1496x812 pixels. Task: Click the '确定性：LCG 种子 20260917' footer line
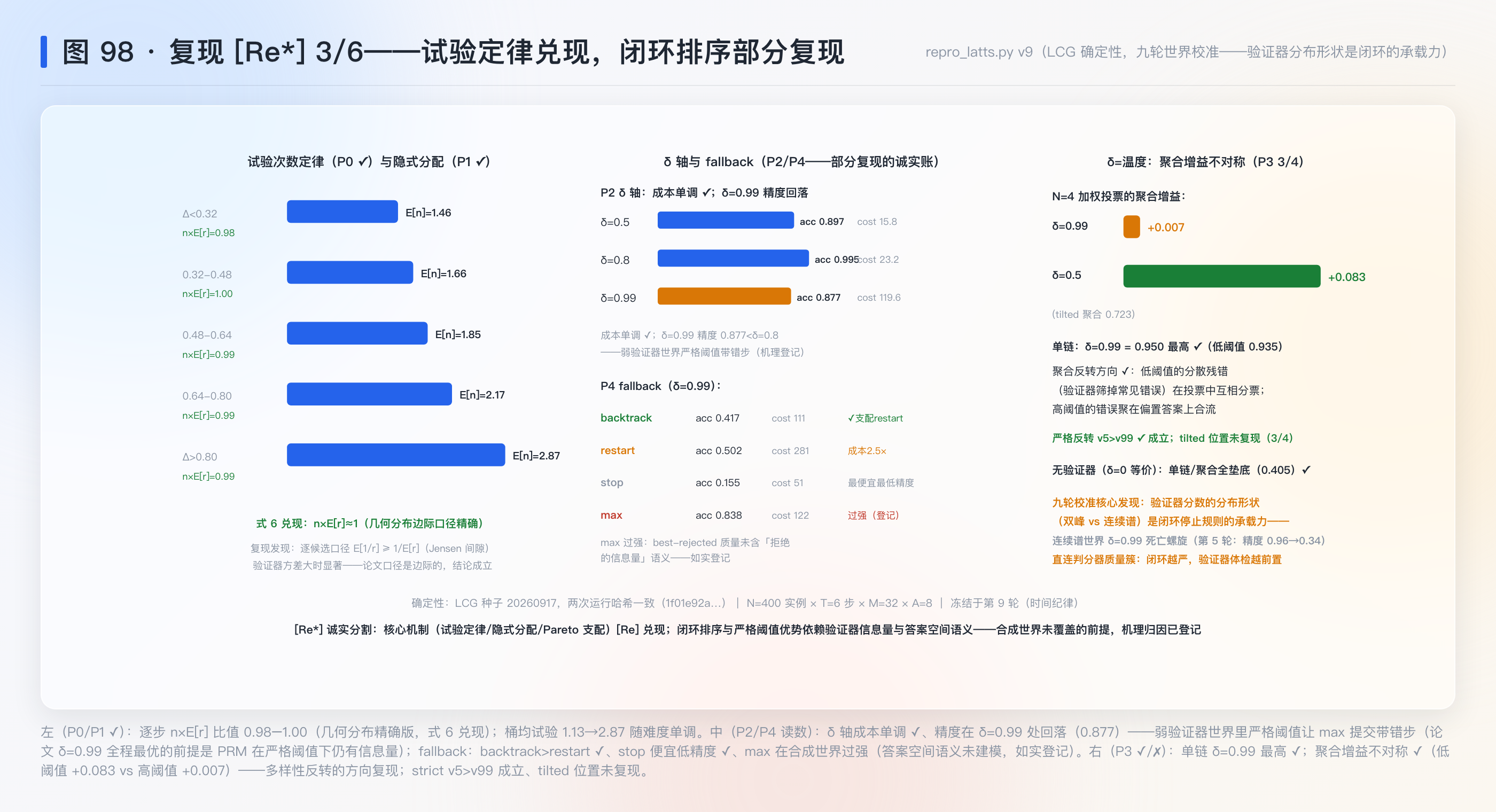click(x=744, y=604)
